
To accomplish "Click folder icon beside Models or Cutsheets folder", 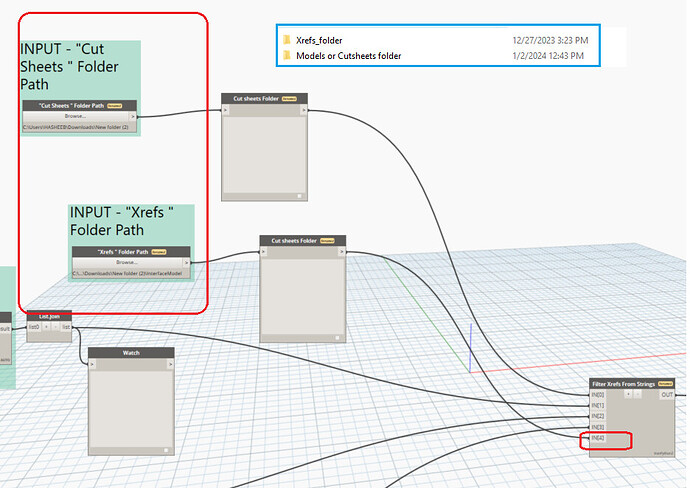I will (x=287, y=55).
